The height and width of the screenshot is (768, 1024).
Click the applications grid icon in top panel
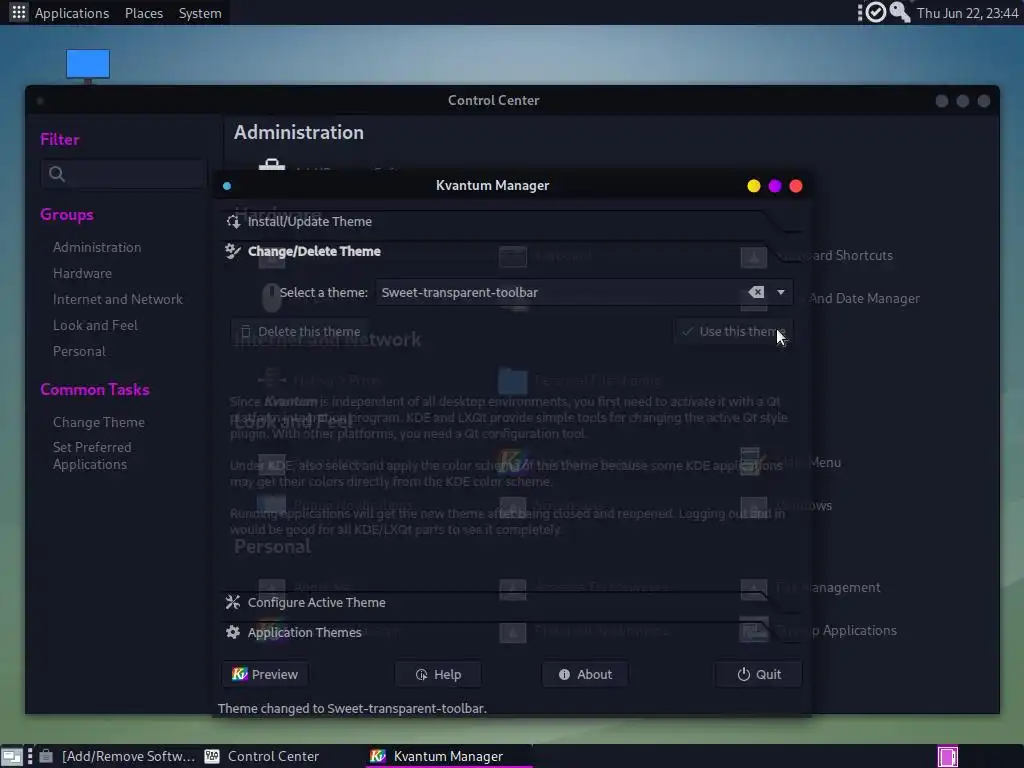tap(18, 12)
